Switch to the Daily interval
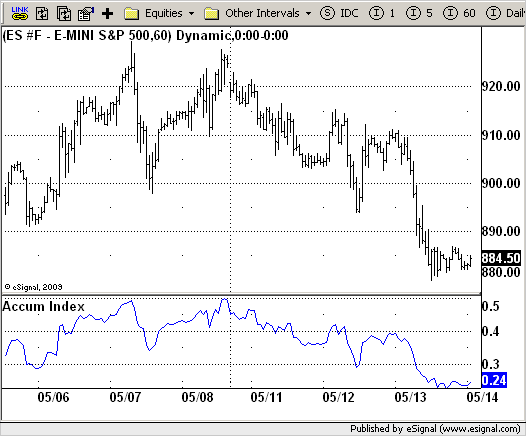This screenshot has height=436, width=526. tap(506, 13)
